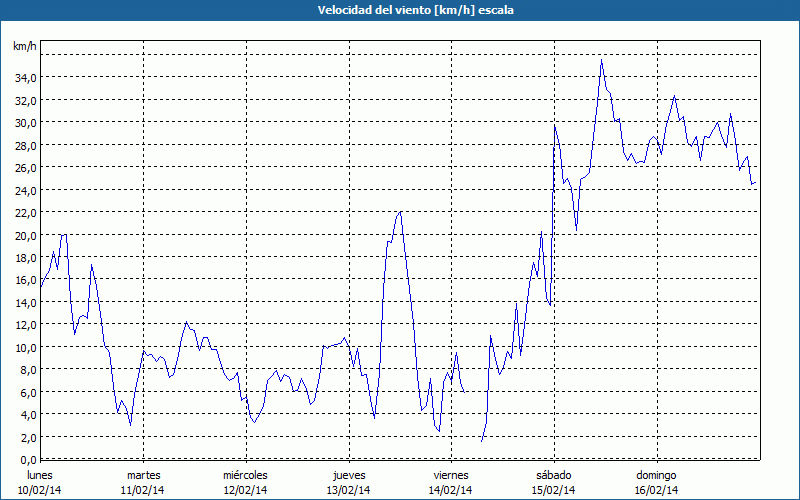800x500 pixels.
Task: Click the final data point of the line
Action: 755,184
